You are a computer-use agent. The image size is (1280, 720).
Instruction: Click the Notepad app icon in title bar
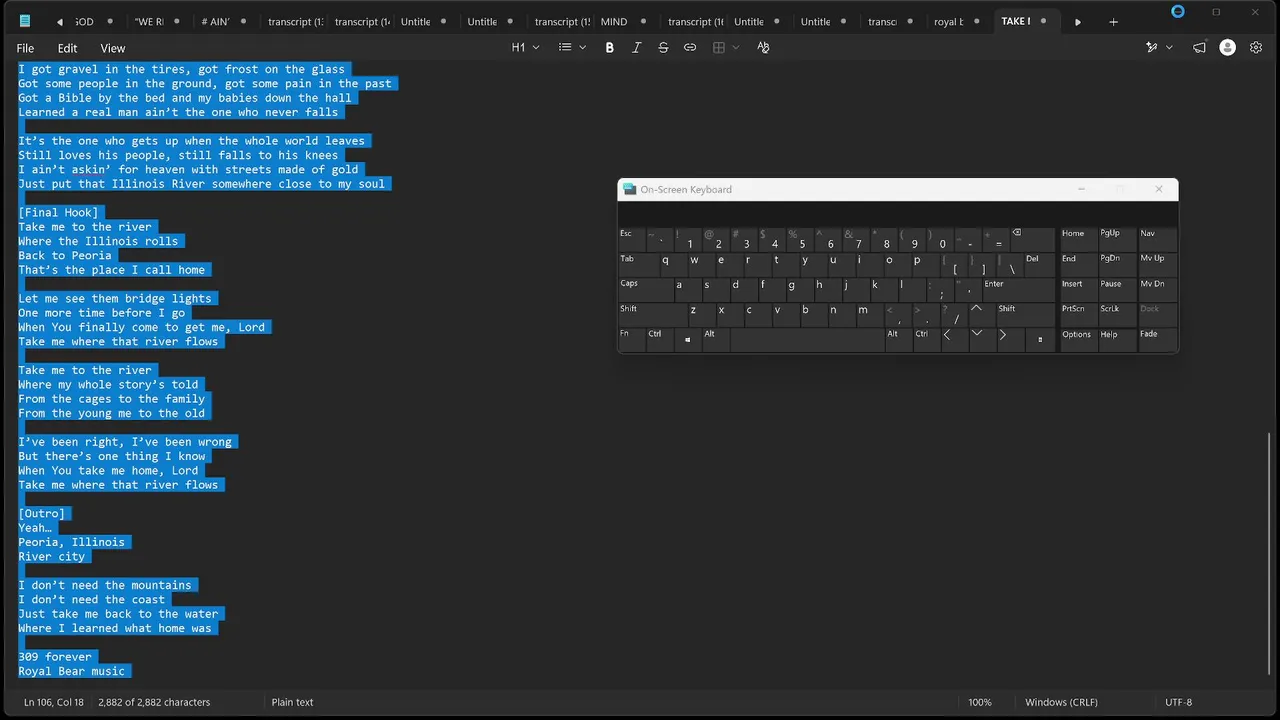click(25, 21)
